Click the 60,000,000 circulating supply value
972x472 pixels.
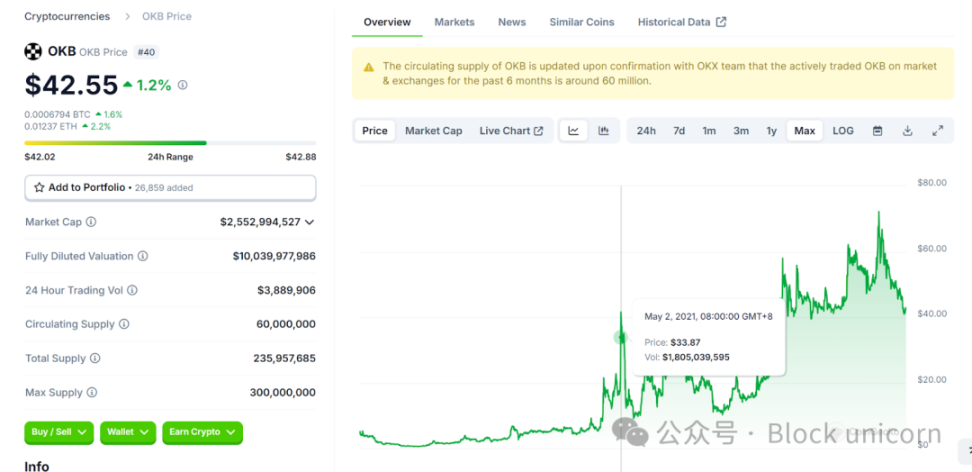286,324
